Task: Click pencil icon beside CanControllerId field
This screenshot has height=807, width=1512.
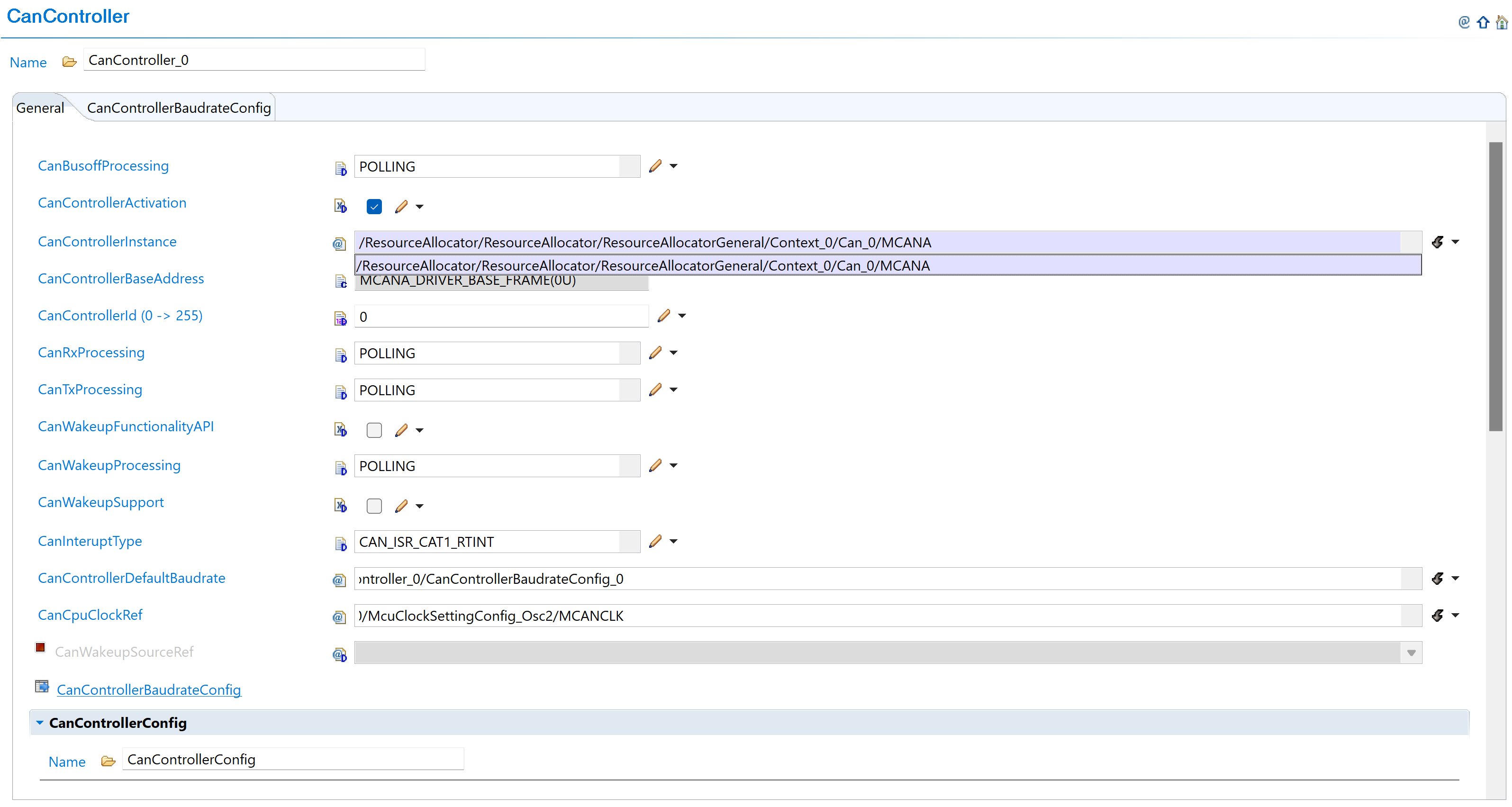Action: coord(663,316)
